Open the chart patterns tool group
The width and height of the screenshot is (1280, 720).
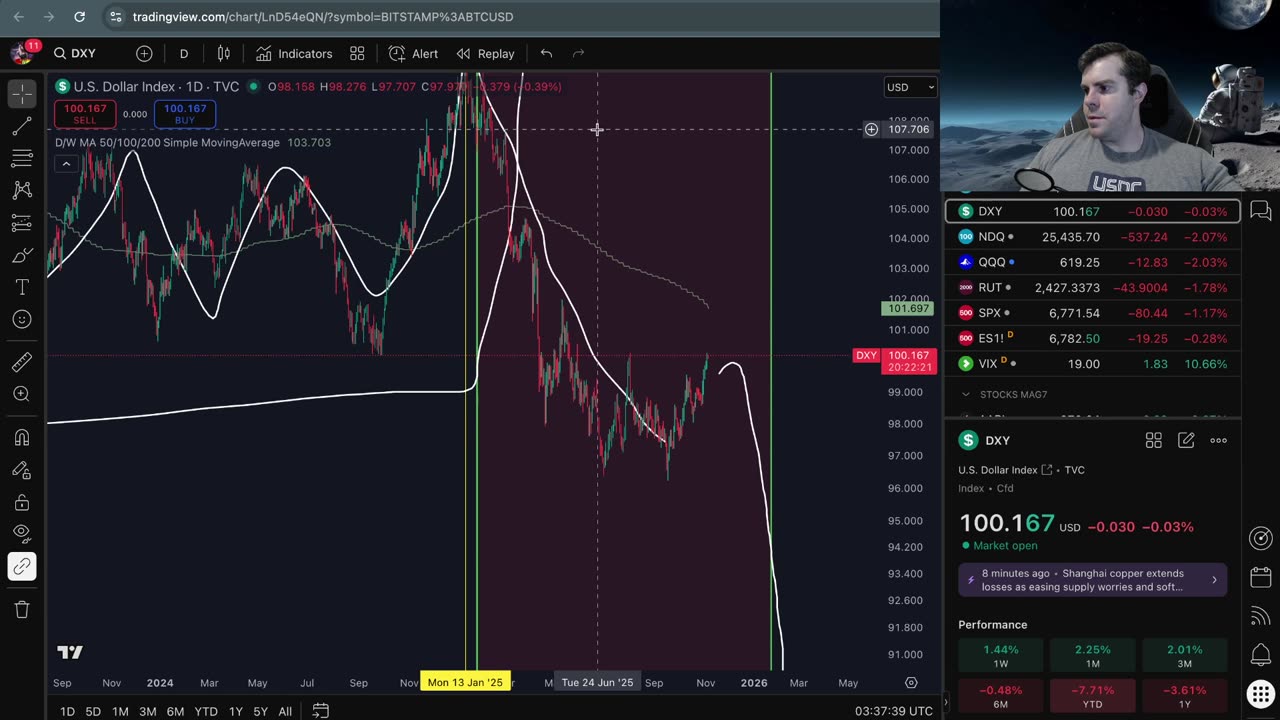click(x=22, y=190)
